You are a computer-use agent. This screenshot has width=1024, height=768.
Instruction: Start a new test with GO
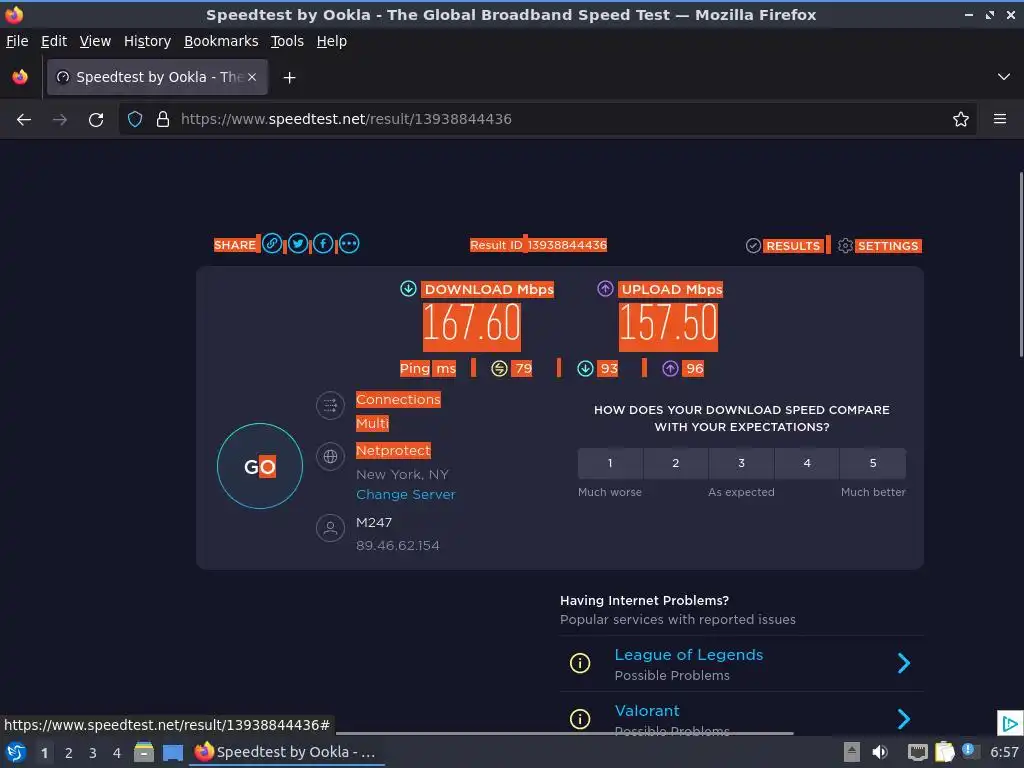click(x=260, y=466)
